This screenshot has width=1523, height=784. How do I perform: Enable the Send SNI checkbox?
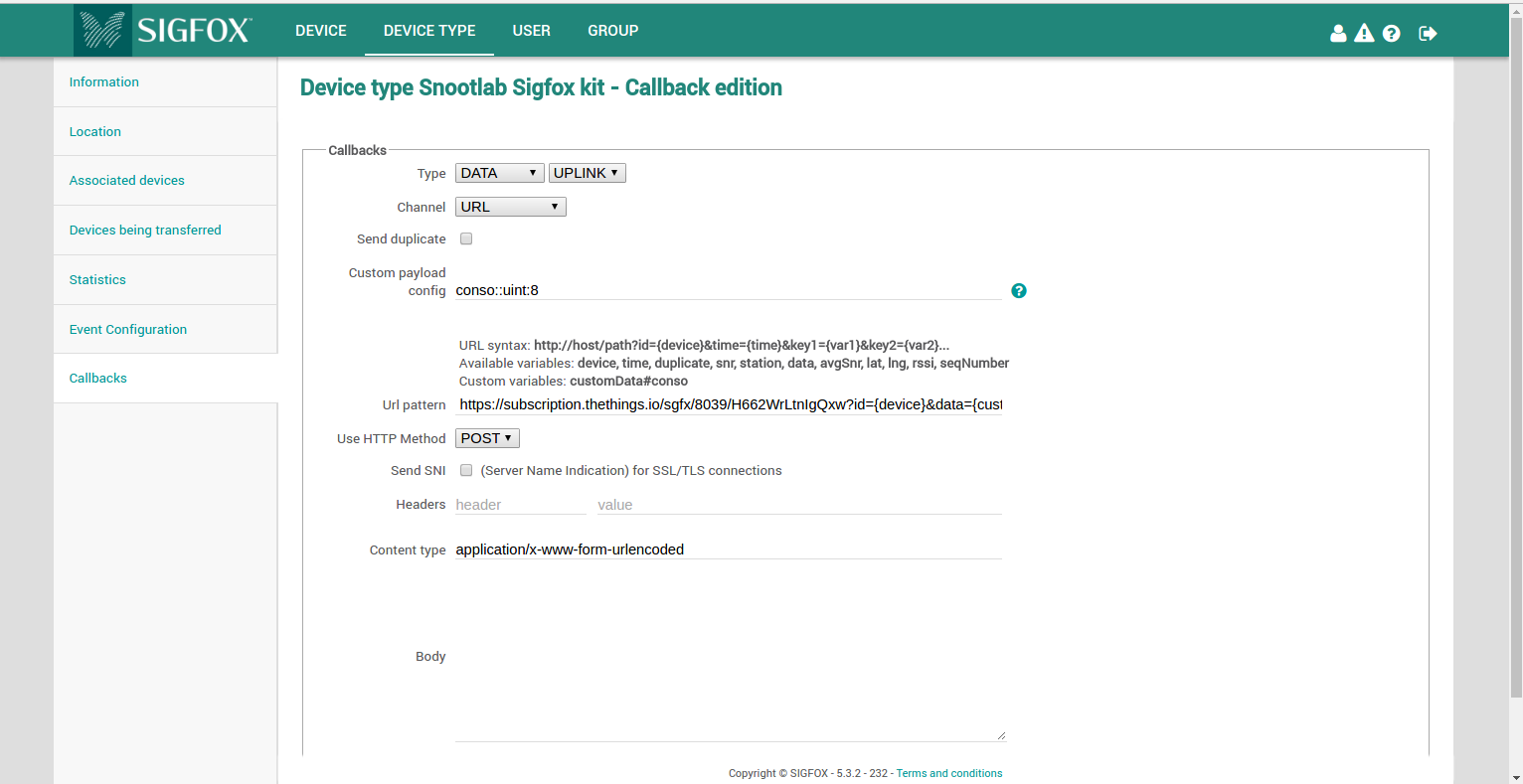466,470
